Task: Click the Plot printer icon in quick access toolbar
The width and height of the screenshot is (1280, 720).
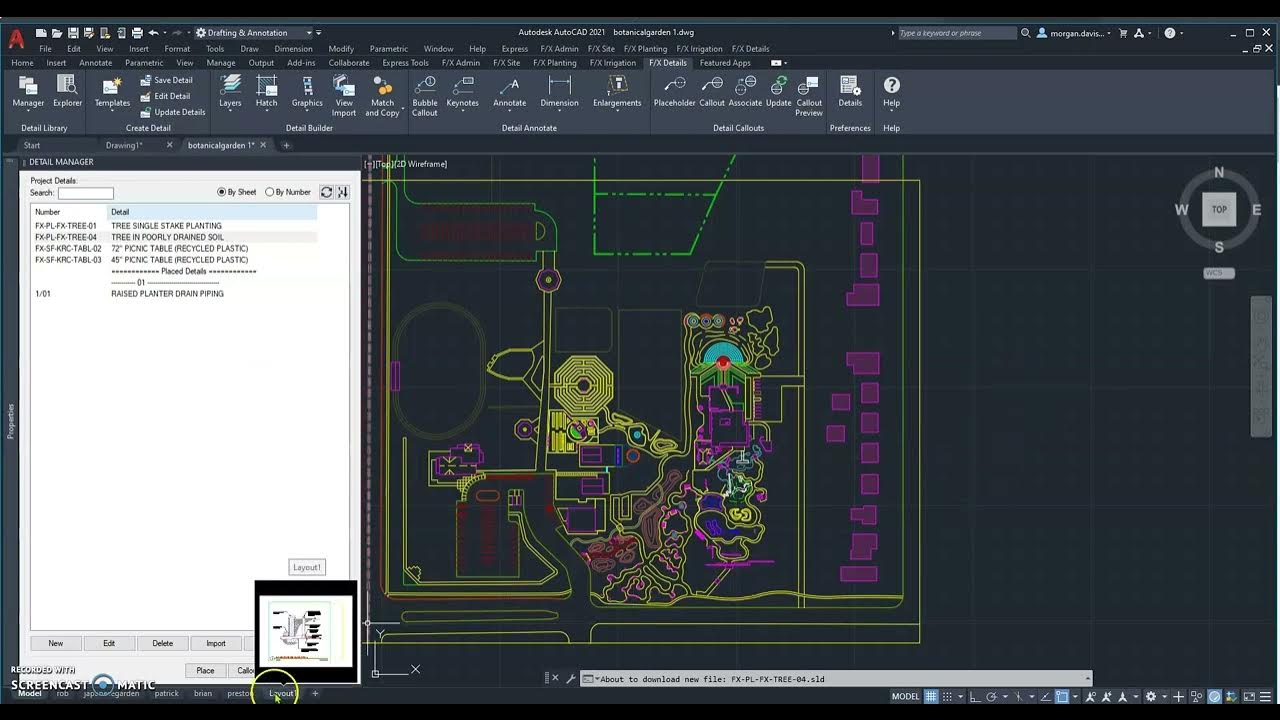Action: coord(137,33)
